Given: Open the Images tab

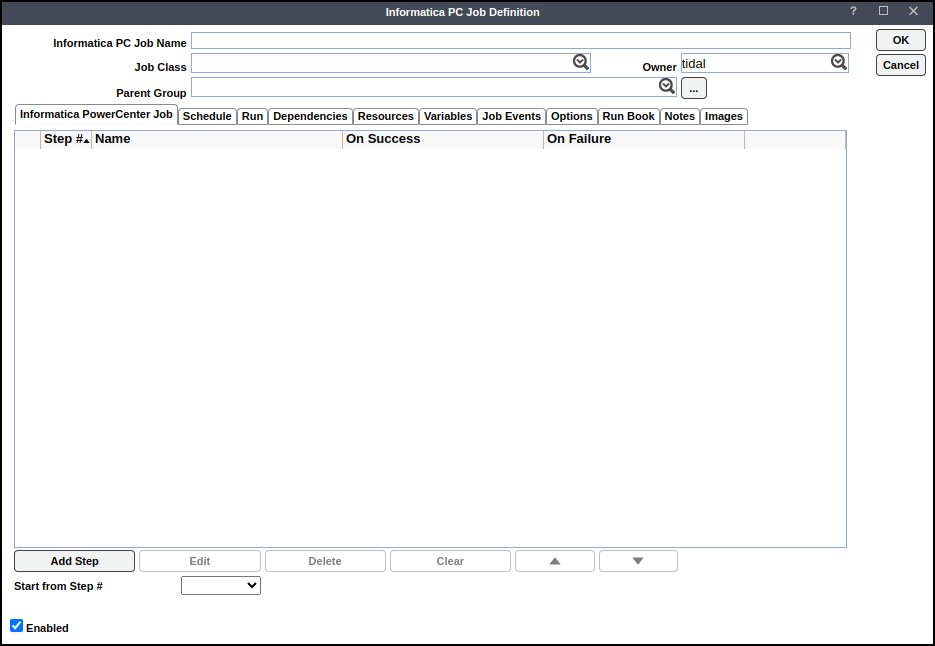Looking at the screenshot, I should tap(724, 116).
